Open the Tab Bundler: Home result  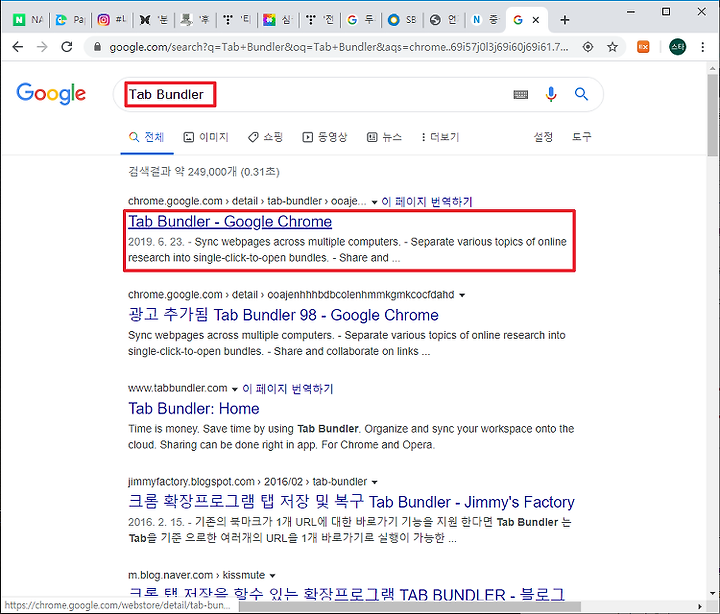[194, 408]
